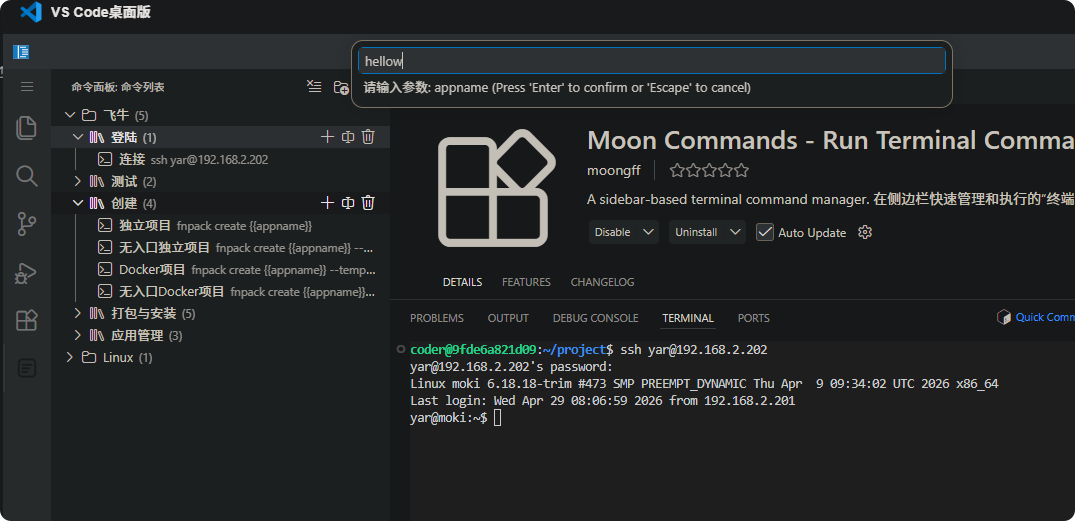Image resolution: width=1075 pixels, height=521 pixels.
Task: Open the Extensions view in activity bar
Action: 26,320
